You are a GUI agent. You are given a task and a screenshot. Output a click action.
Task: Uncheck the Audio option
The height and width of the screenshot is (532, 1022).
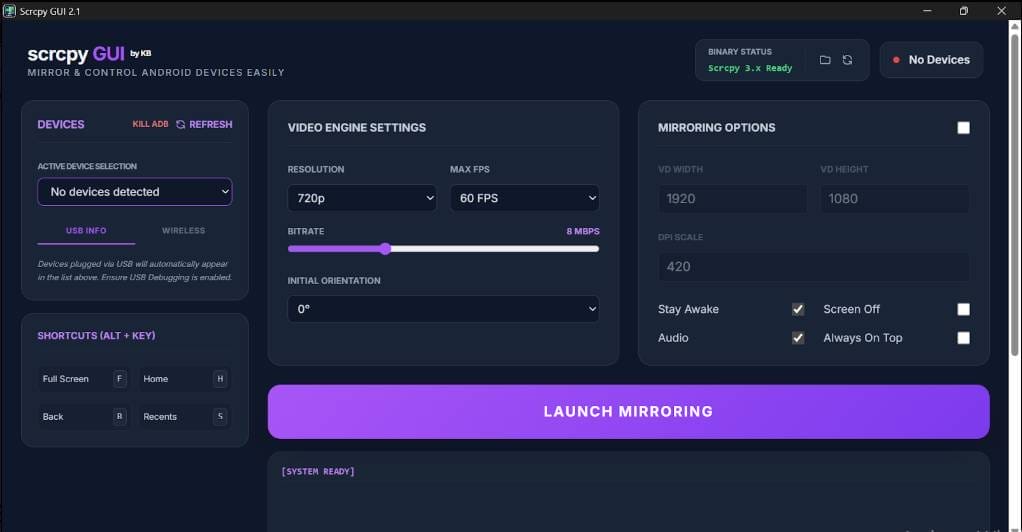(798, 338)
